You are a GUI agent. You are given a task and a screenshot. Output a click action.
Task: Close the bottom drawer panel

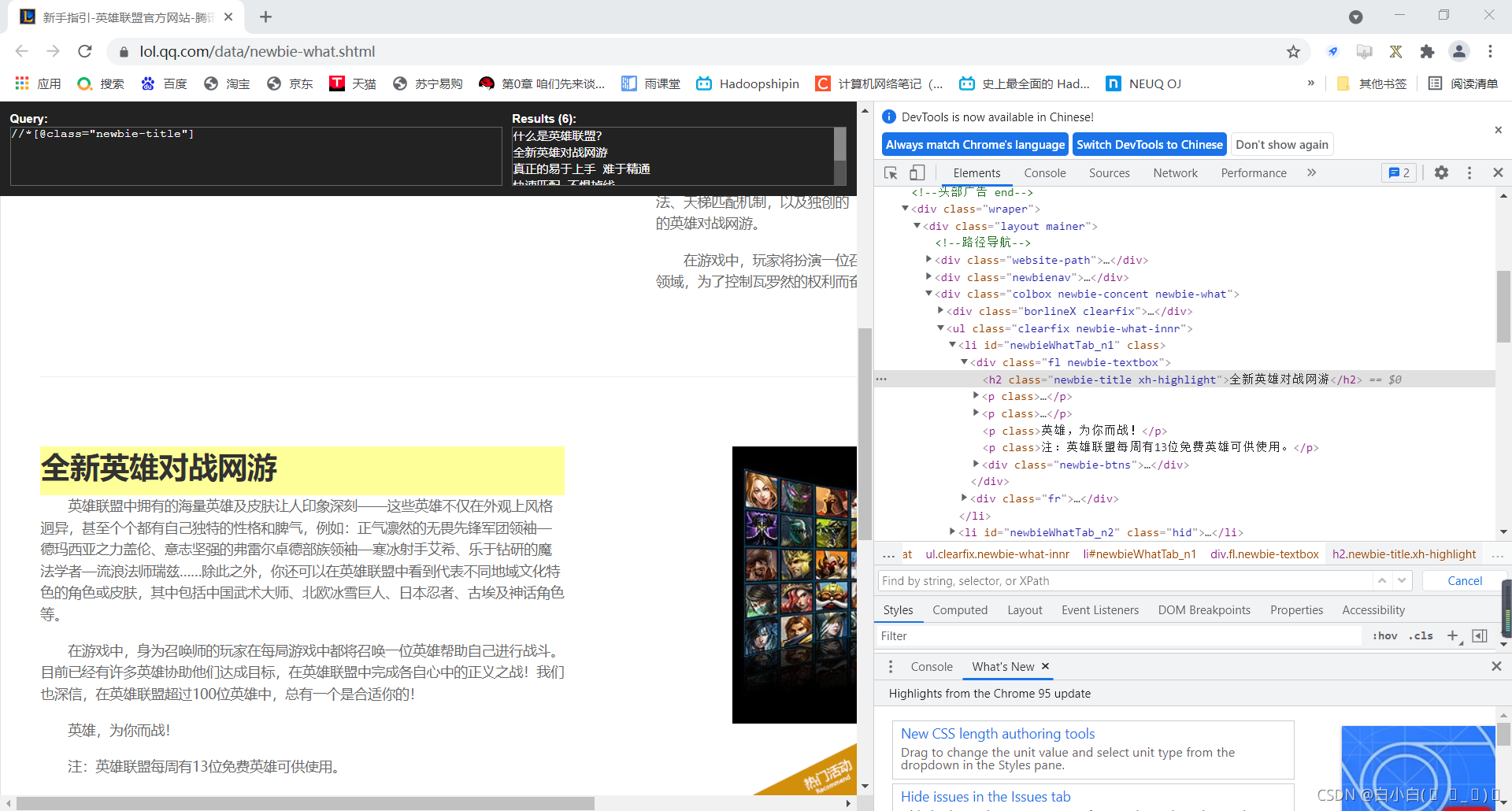[1496, 666]
